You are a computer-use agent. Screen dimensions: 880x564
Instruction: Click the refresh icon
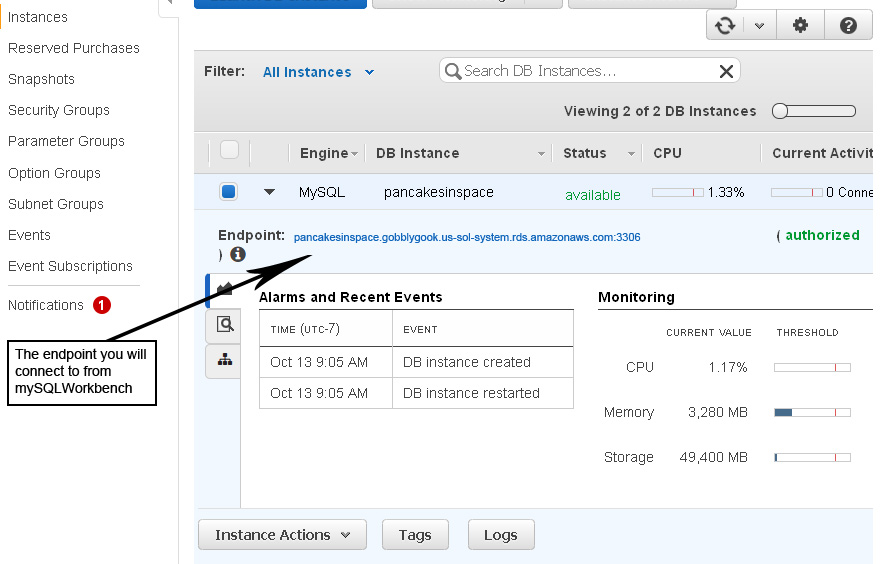725,25
